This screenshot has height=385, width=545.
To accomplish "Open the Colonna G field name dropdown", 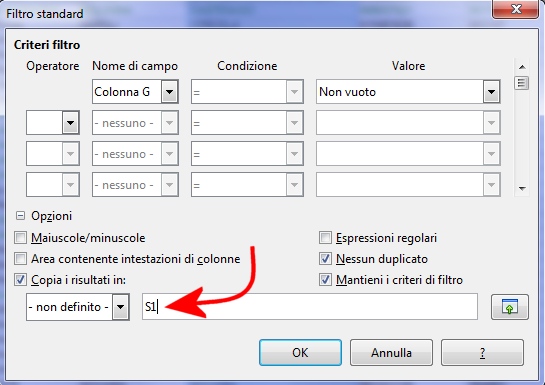I will [x=170, y=92].
